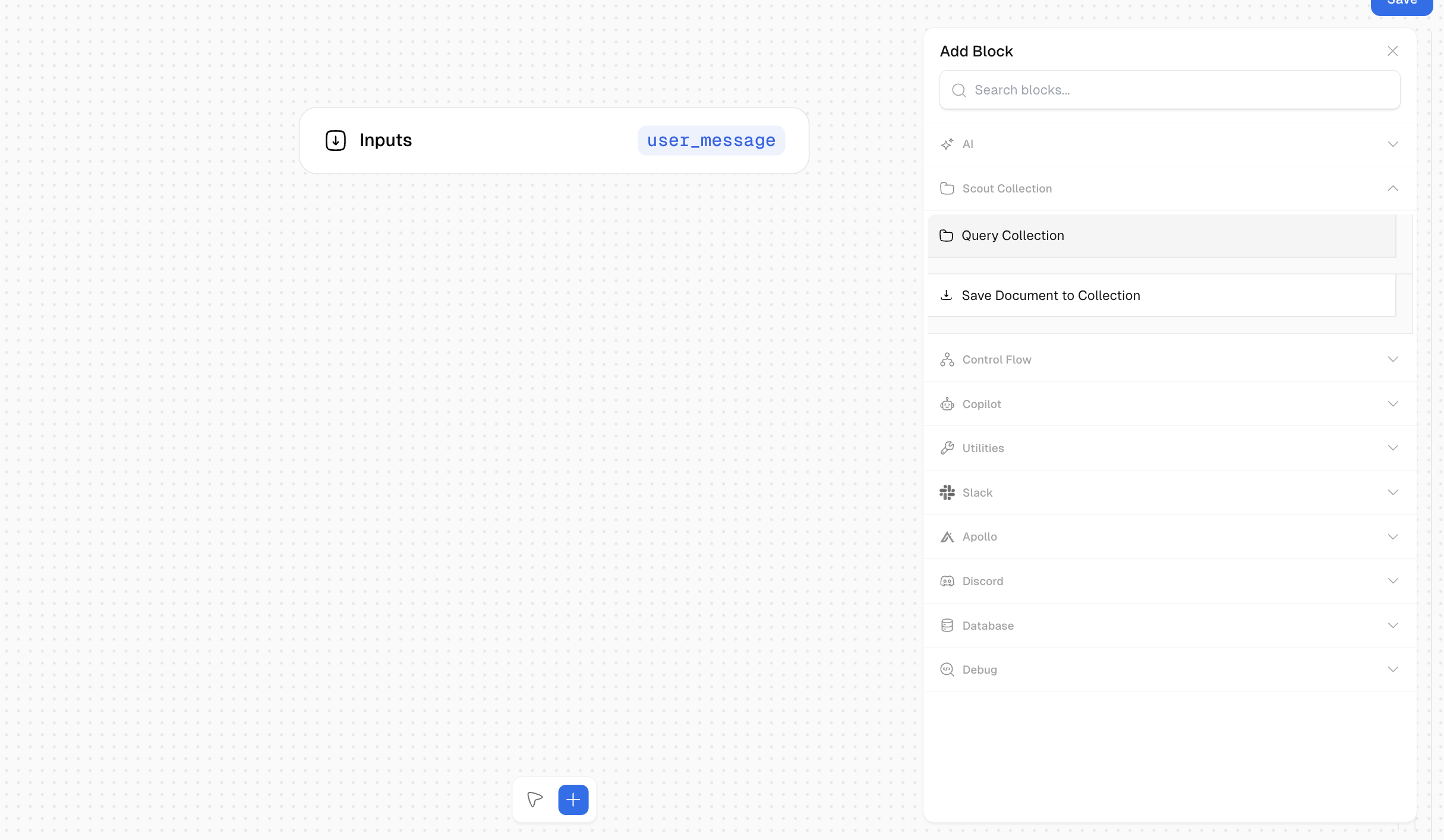Click the Discord category icon

coord(947,581)
